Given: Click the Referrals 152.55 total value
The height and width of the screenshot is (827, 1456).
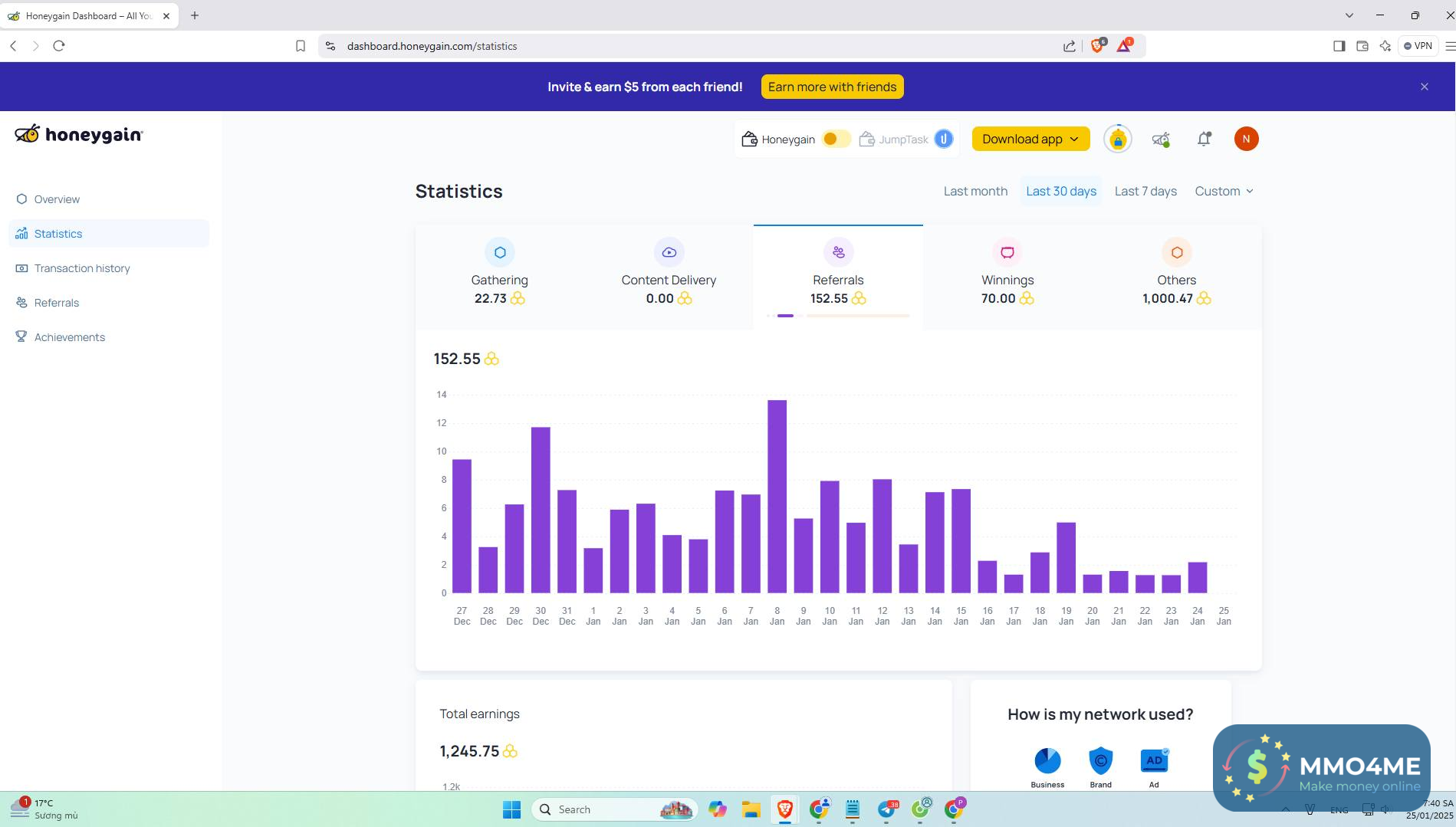Looking at the screenshot, I should coord(457,359).
